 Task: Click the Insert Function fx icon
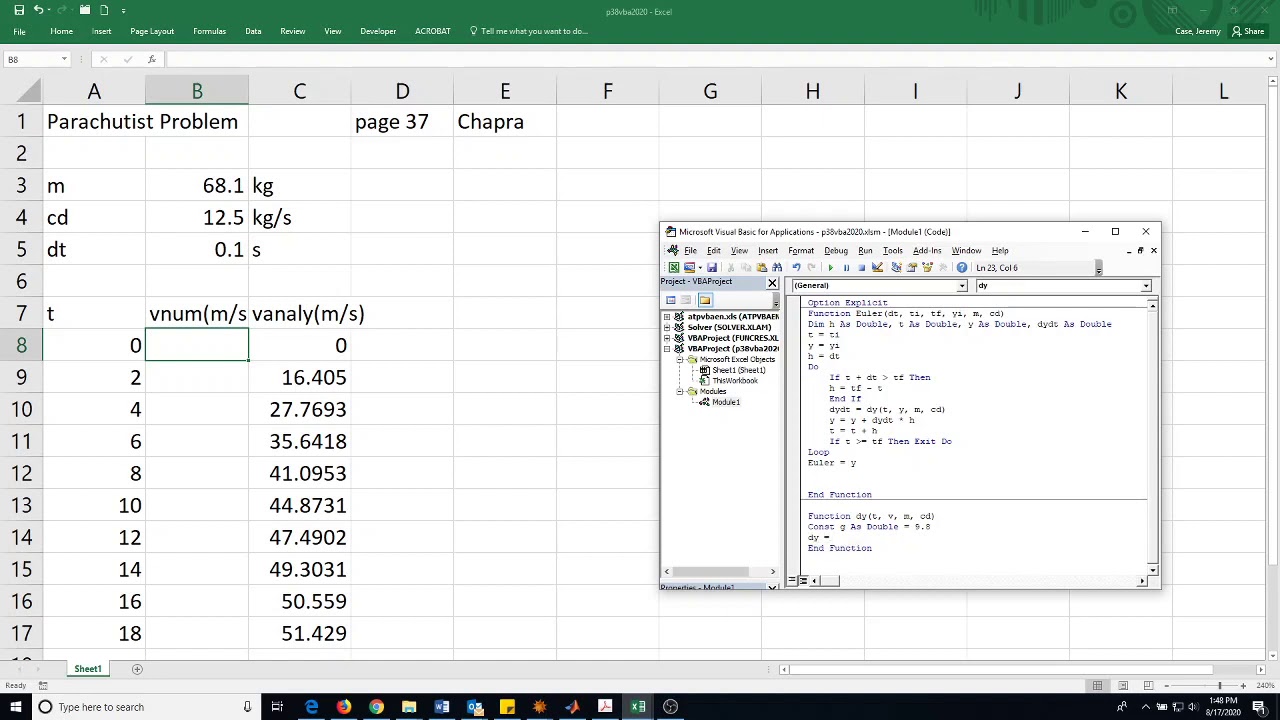pyautogui.click(x=151, y=60)
